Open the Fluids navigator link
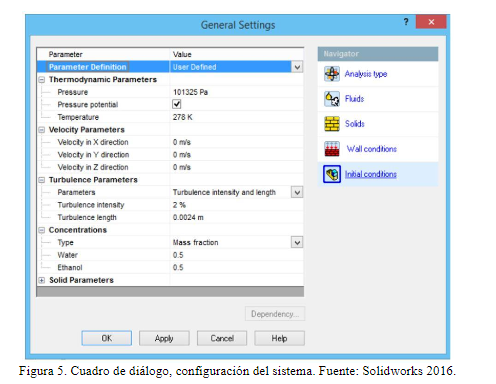Image resolution: width=496 pixels, height=384 pixels. click(x=354, y=99)
